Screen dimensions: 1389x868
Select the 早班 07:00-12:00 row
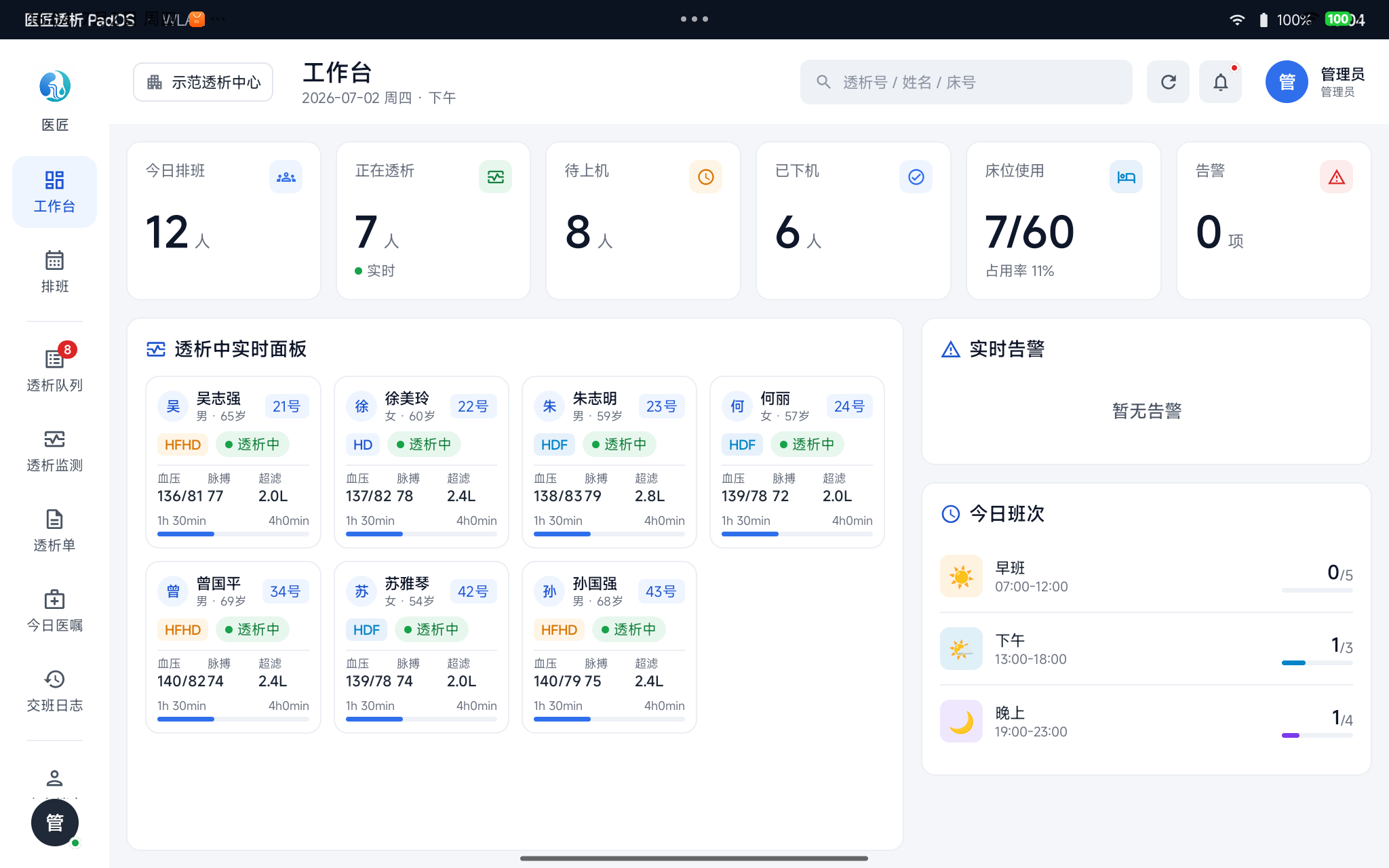[1146, 576]
